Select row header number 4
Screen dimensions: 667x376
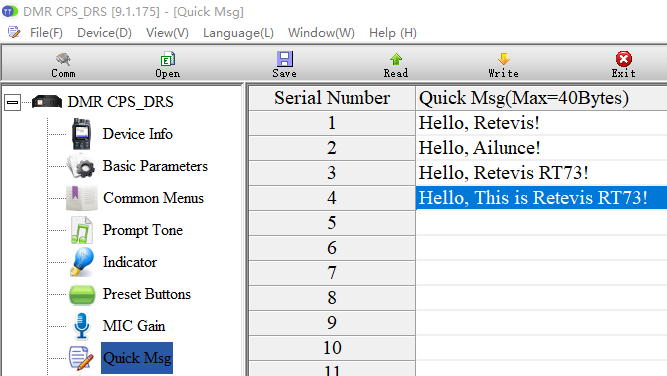[332, 198]
